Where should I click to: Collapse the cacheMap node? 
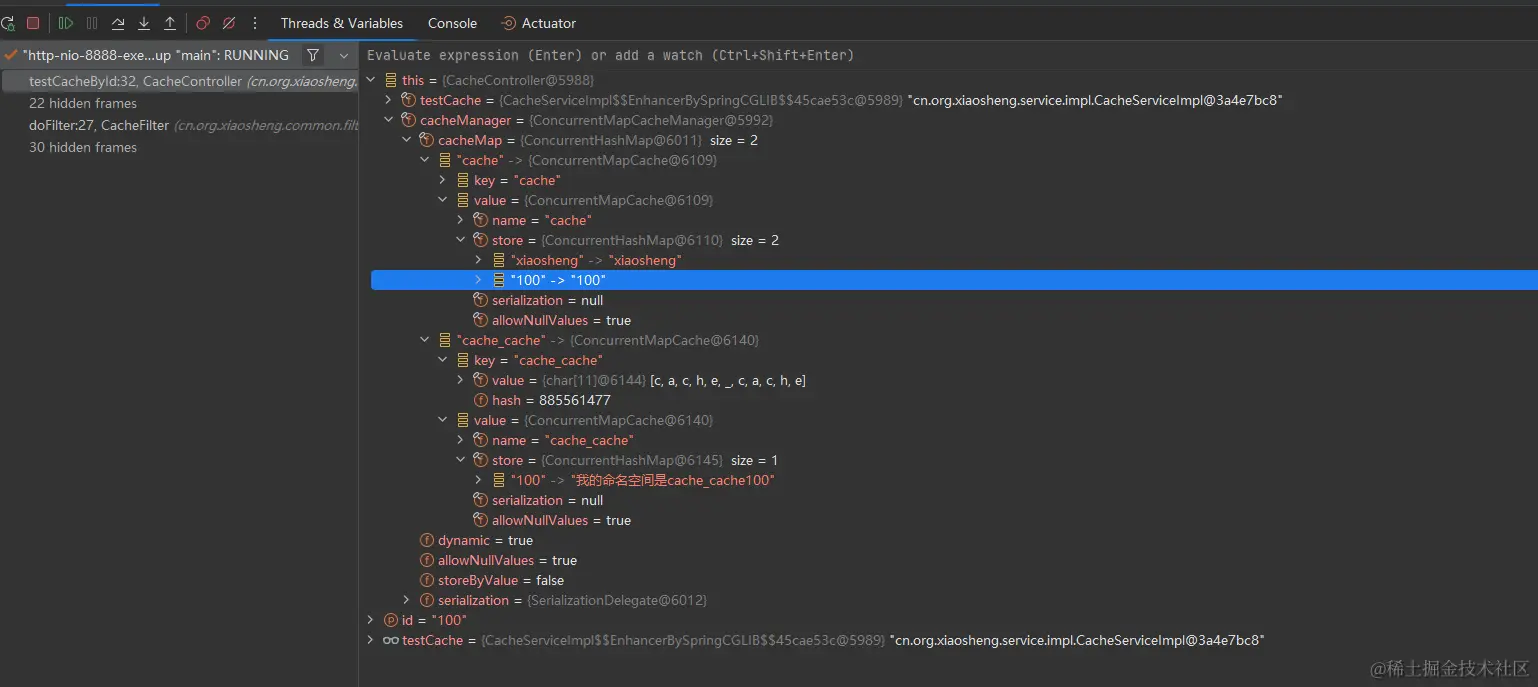407,140
